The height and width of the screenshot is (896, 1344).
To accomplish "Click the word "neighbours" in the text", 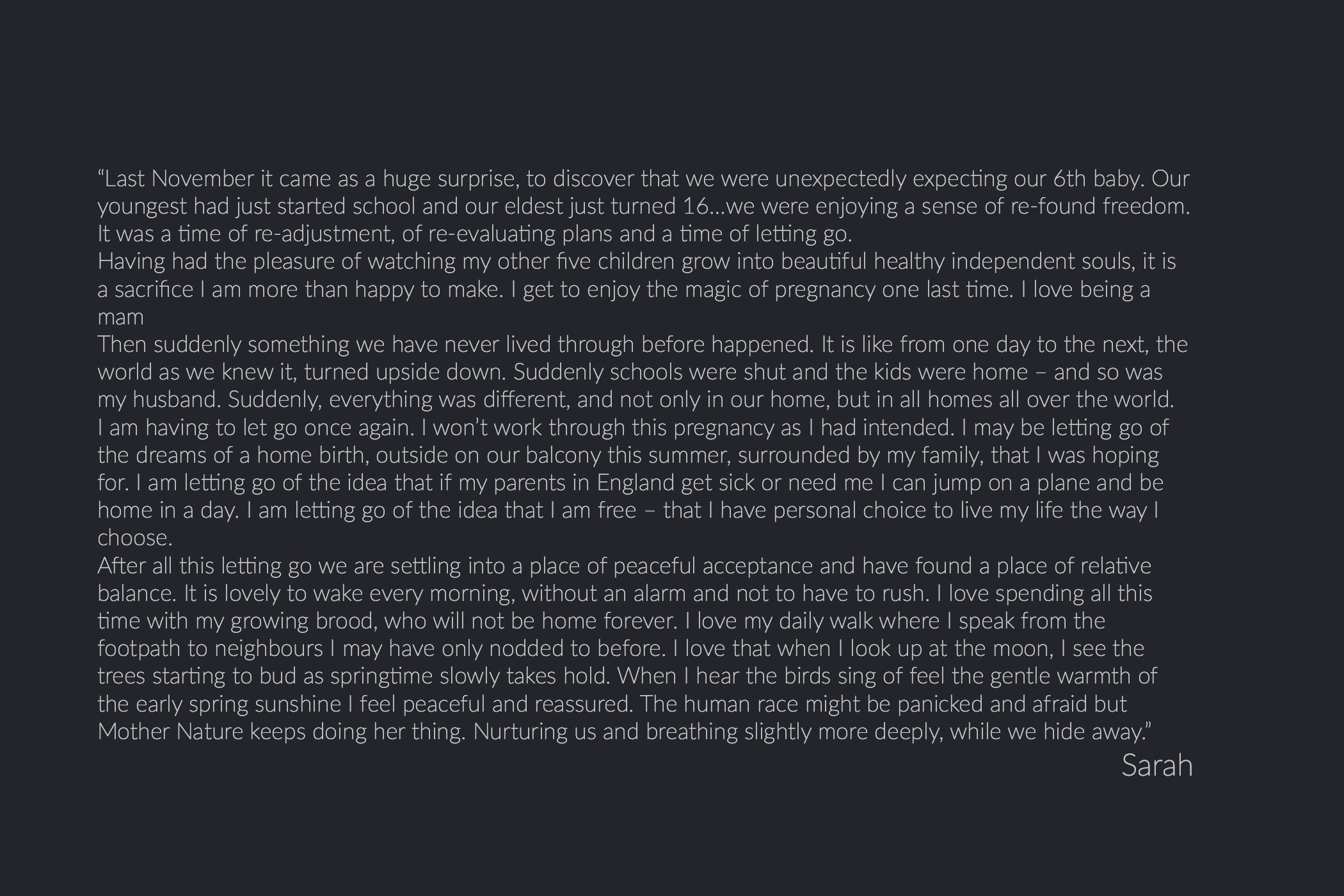I will (268, 648).
